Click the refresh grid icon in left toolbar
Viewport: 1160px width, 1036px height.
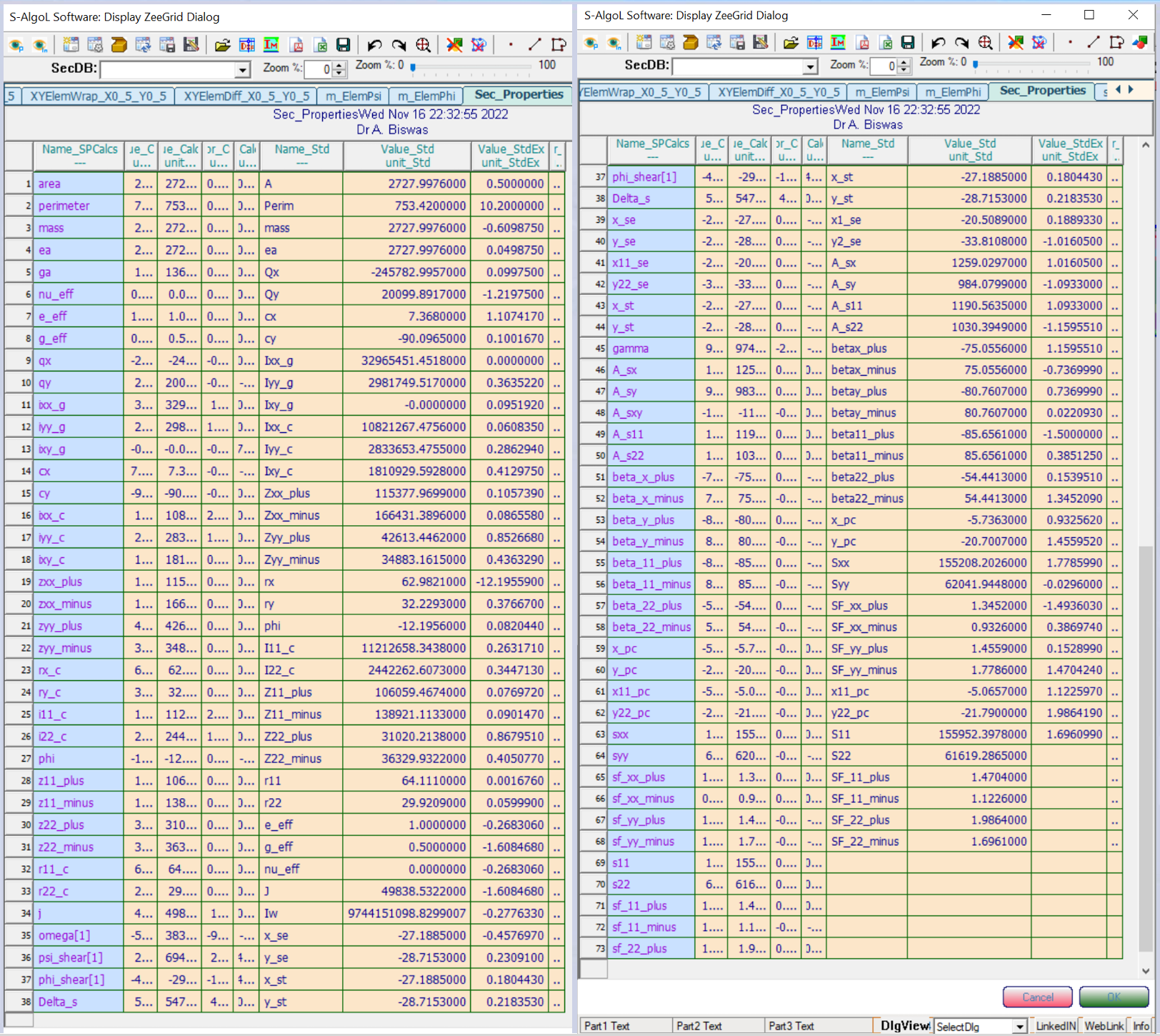pos(143,45)
